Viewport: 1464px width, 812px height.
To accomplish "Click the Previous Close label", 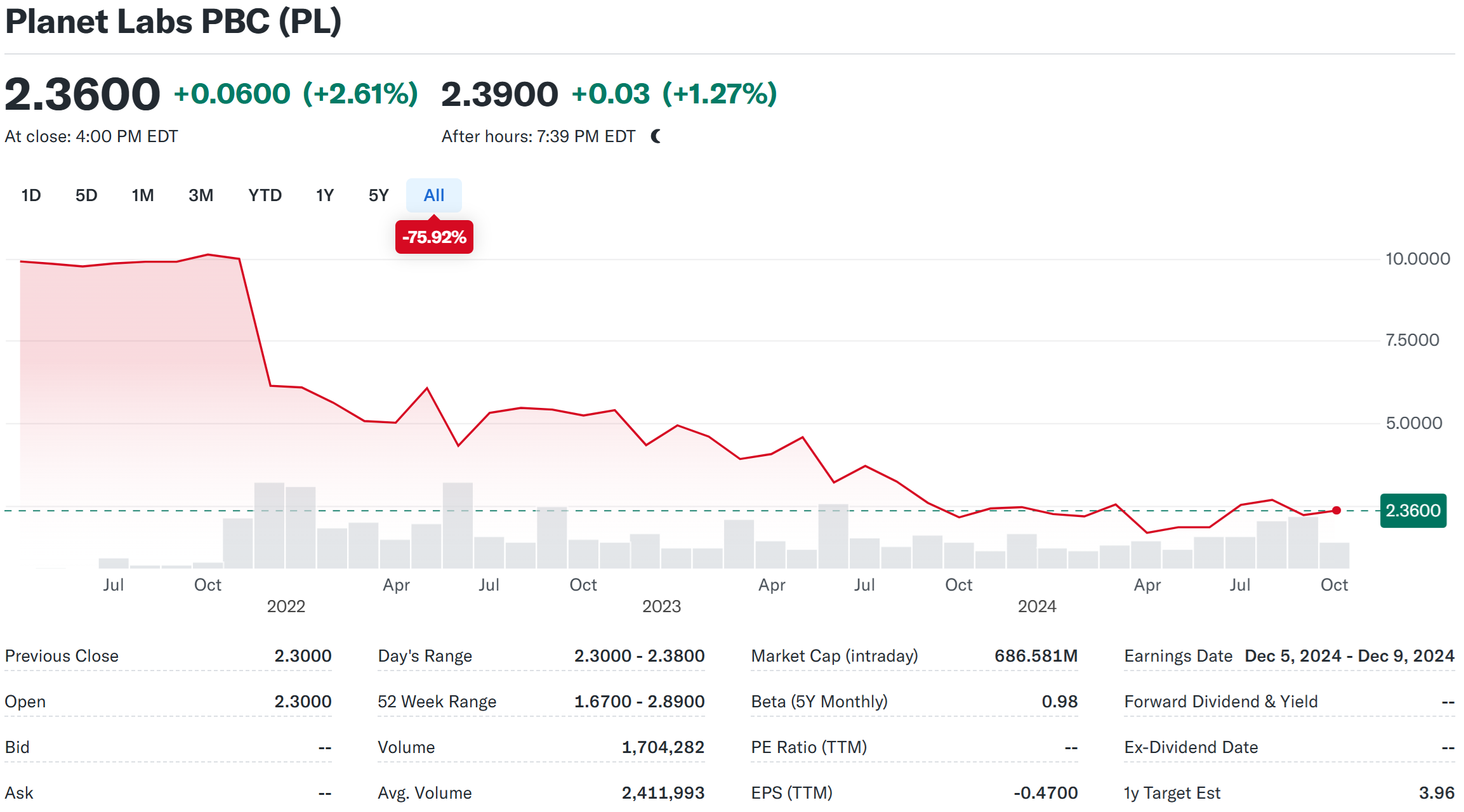I will [62, 656].
